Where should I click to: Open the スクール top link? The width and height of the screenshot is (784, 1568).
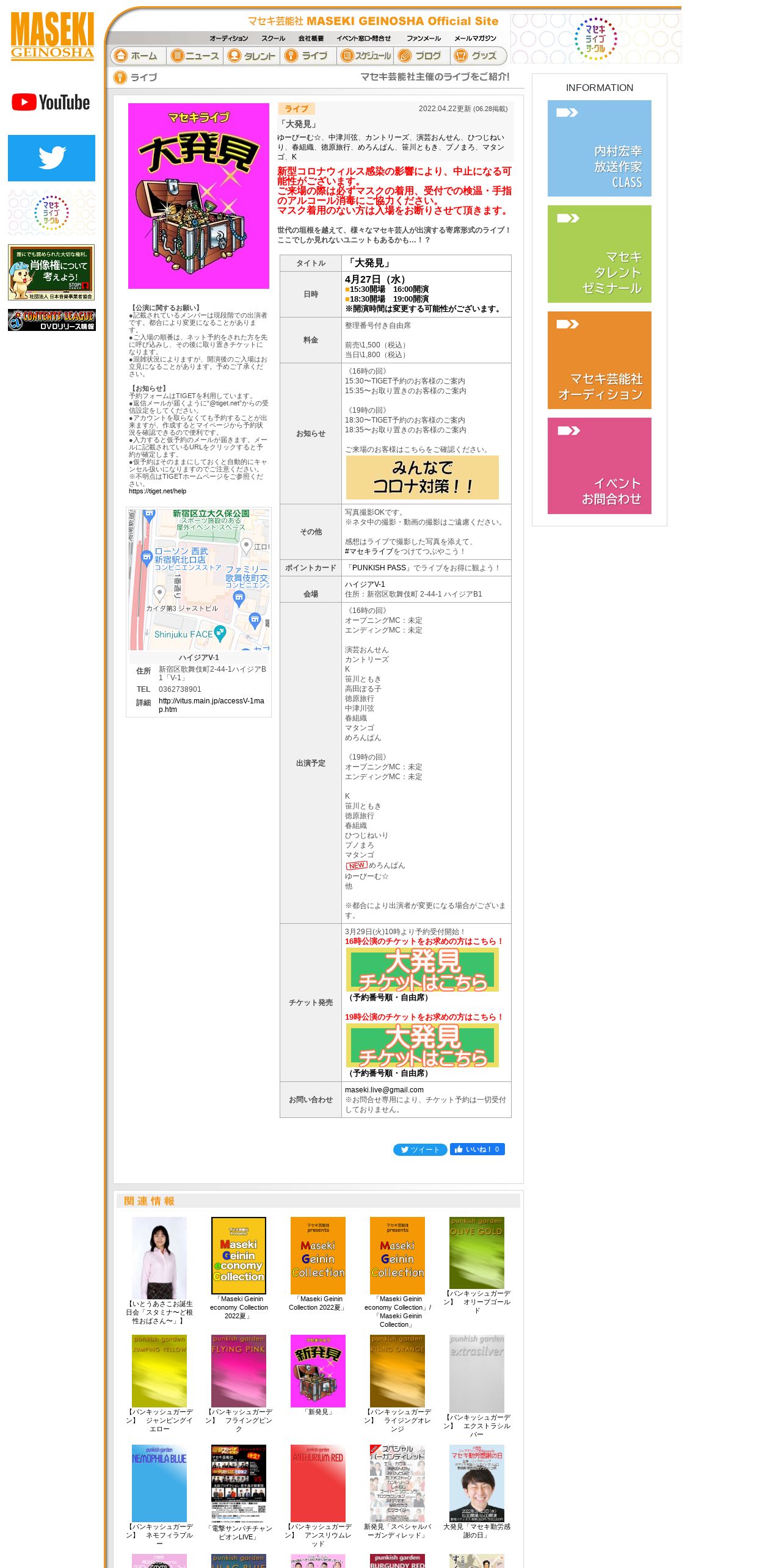click(273, 38)
